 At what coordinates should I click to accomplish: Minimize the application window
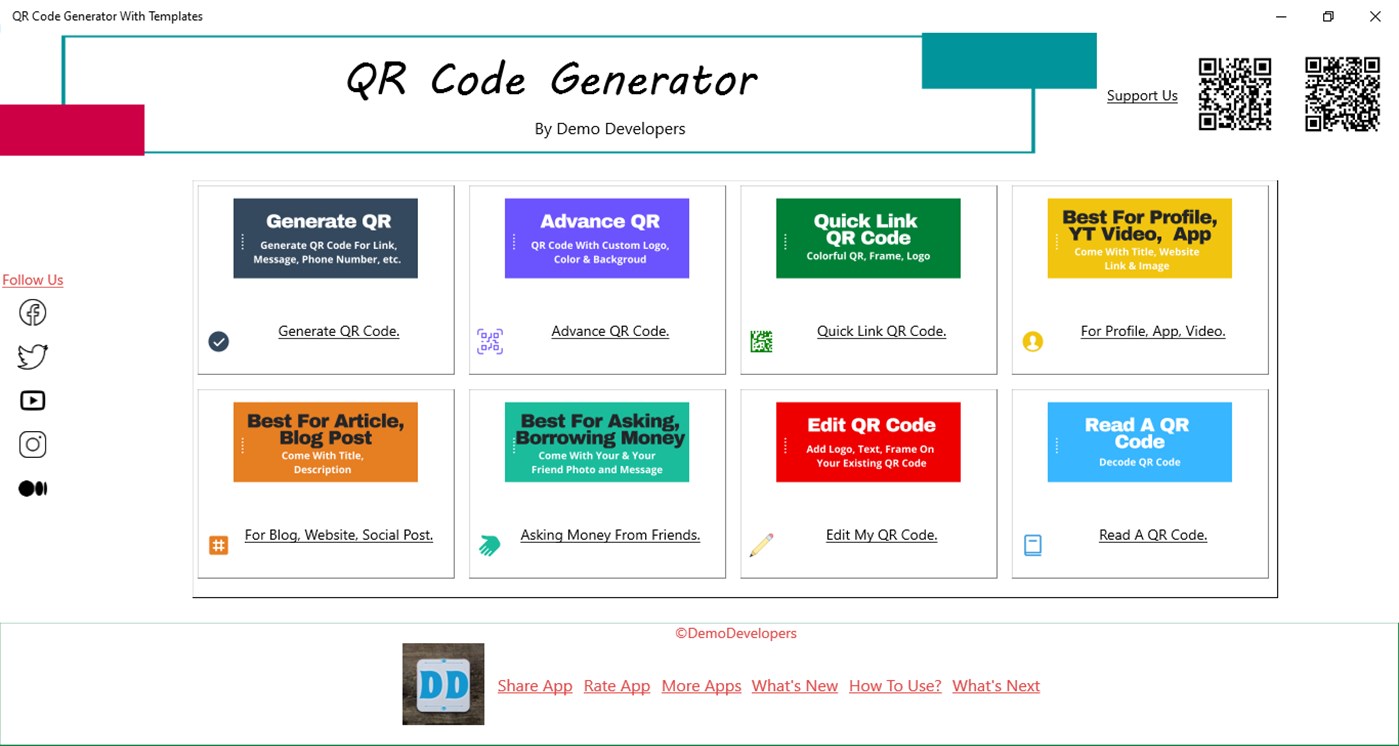coord(1282,16)
